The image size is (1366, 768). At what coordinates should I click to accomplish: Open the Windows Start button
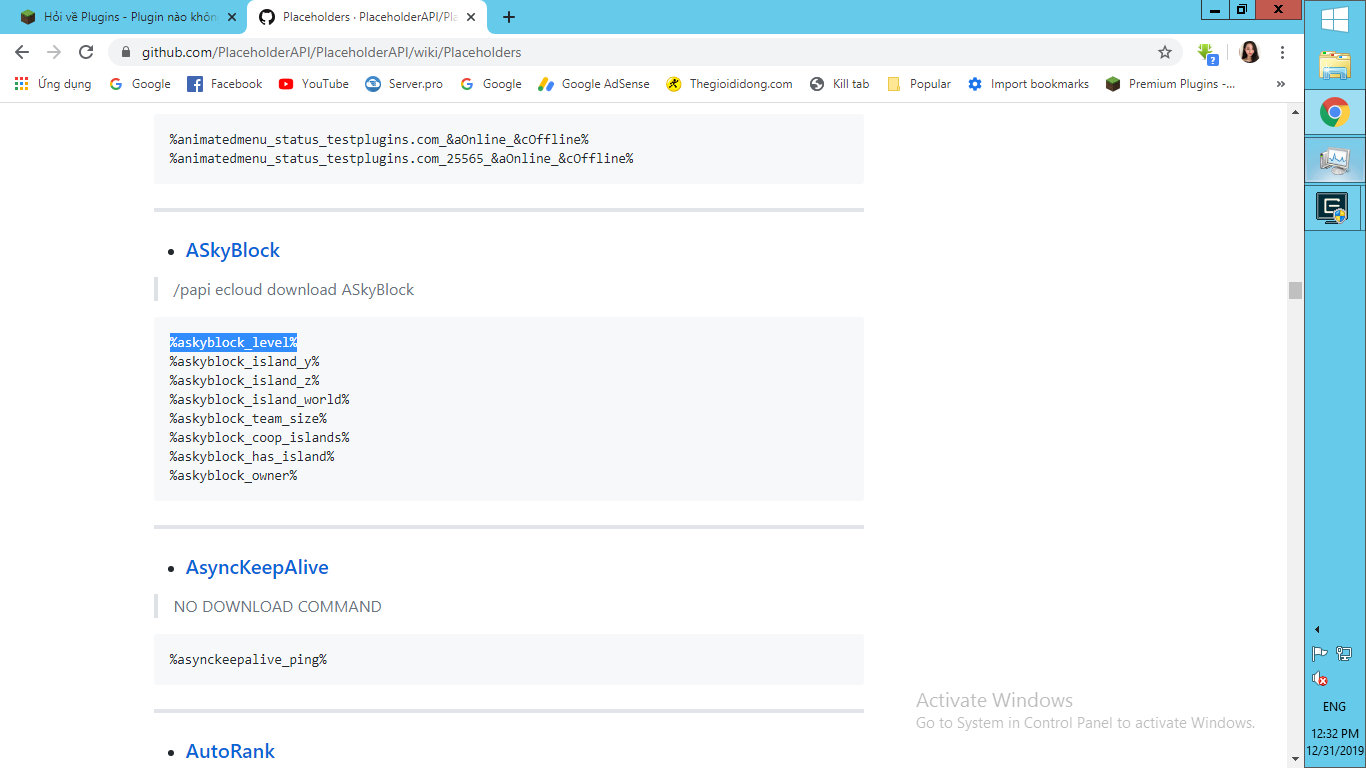[1334, 20]
